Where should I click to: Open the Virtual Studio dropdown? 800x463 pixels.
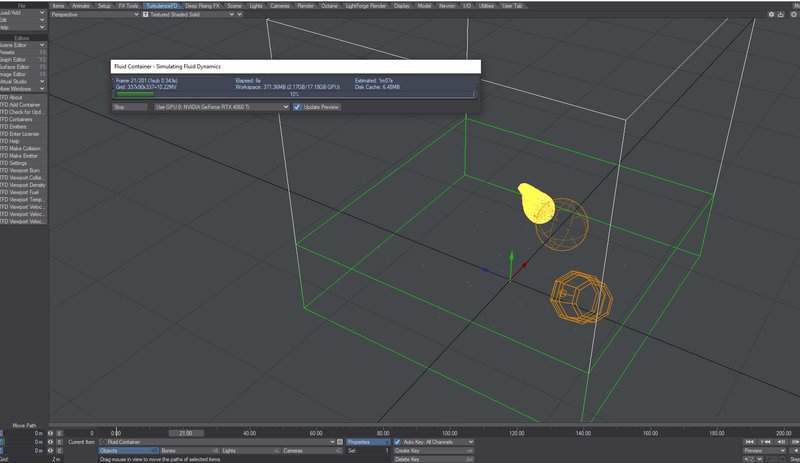(23, 82)
